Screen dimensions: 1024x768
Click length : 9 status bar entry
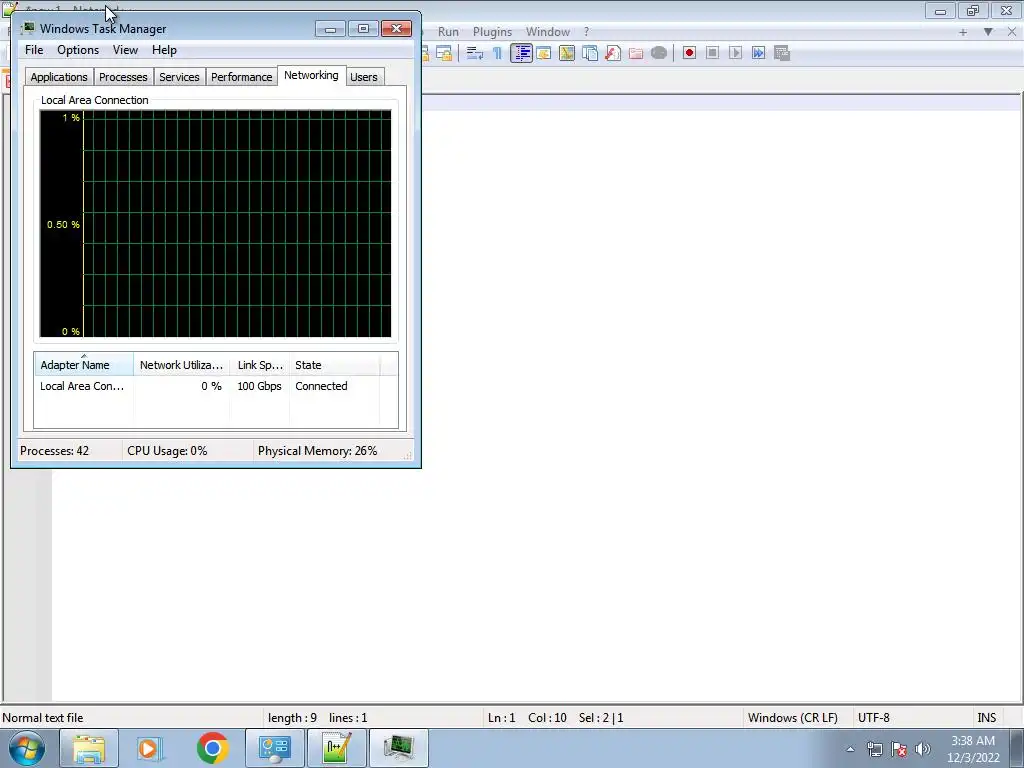click(x=292, y=718)
